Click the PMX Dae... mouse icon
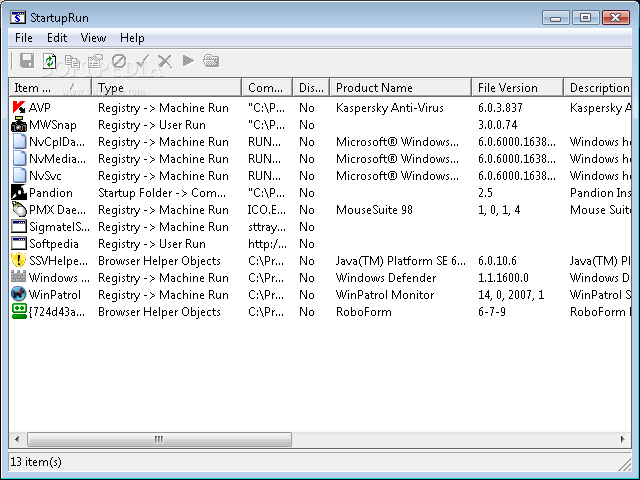This screenshot has height=480, width=640. pyautogui.click(x=19, y=209)
